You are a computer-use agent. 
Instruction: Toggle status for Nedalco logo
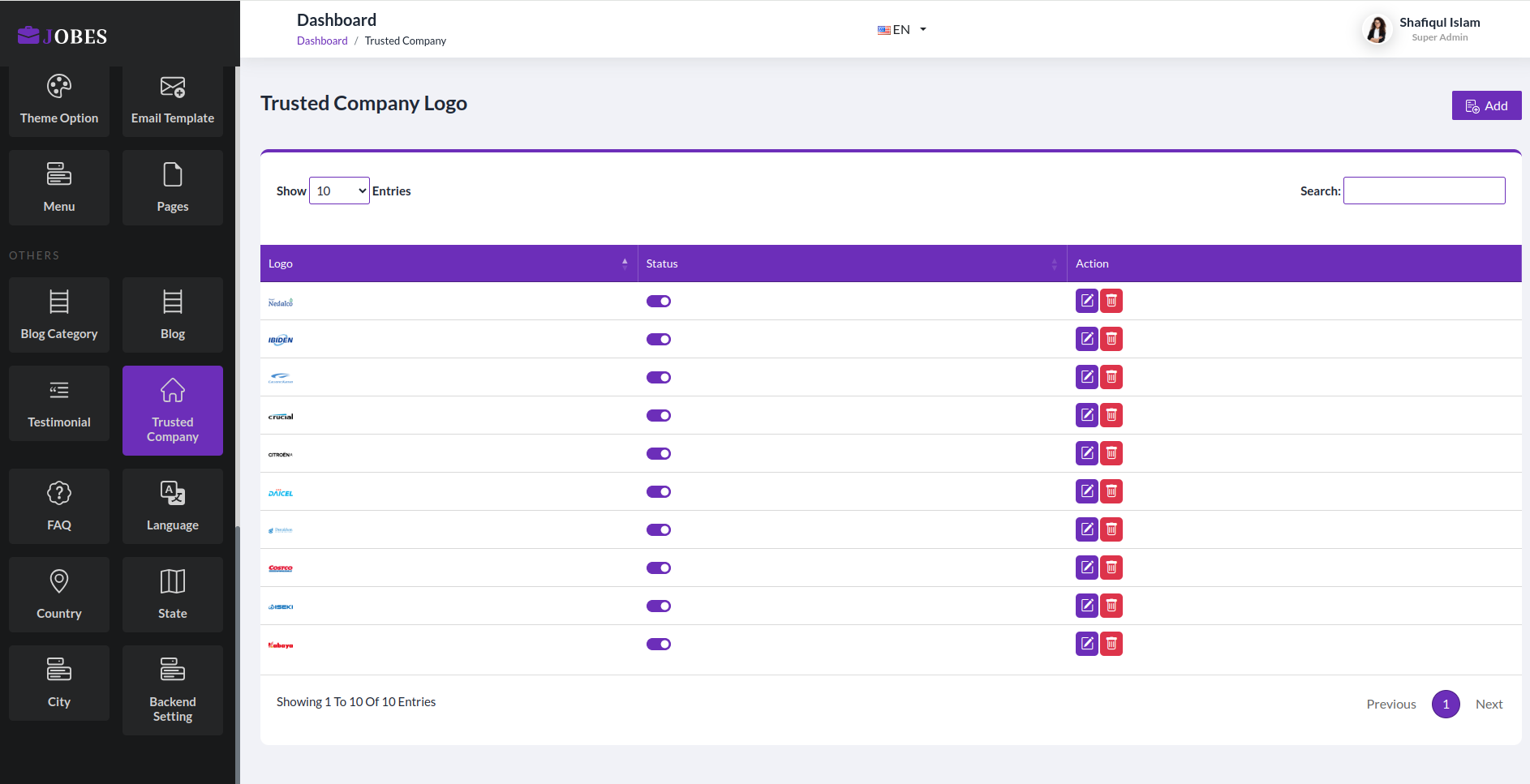tap(659, 302)
